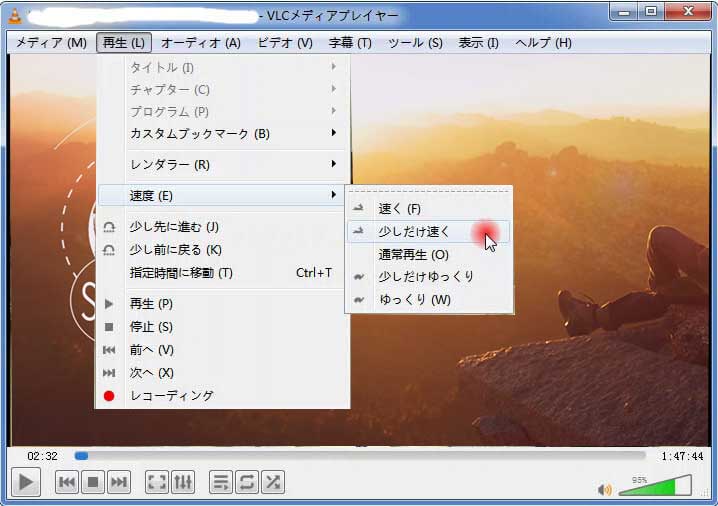The height and width of the screenshot is (506, 718).
Task: Click the VLC cone icon in title bar
Action: (x=15, y=16)
